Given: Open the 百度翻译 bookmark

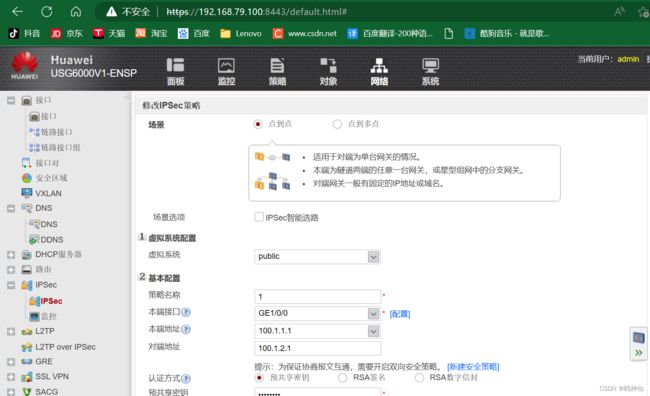Looking at the screenshot, I should click(390, 34).
